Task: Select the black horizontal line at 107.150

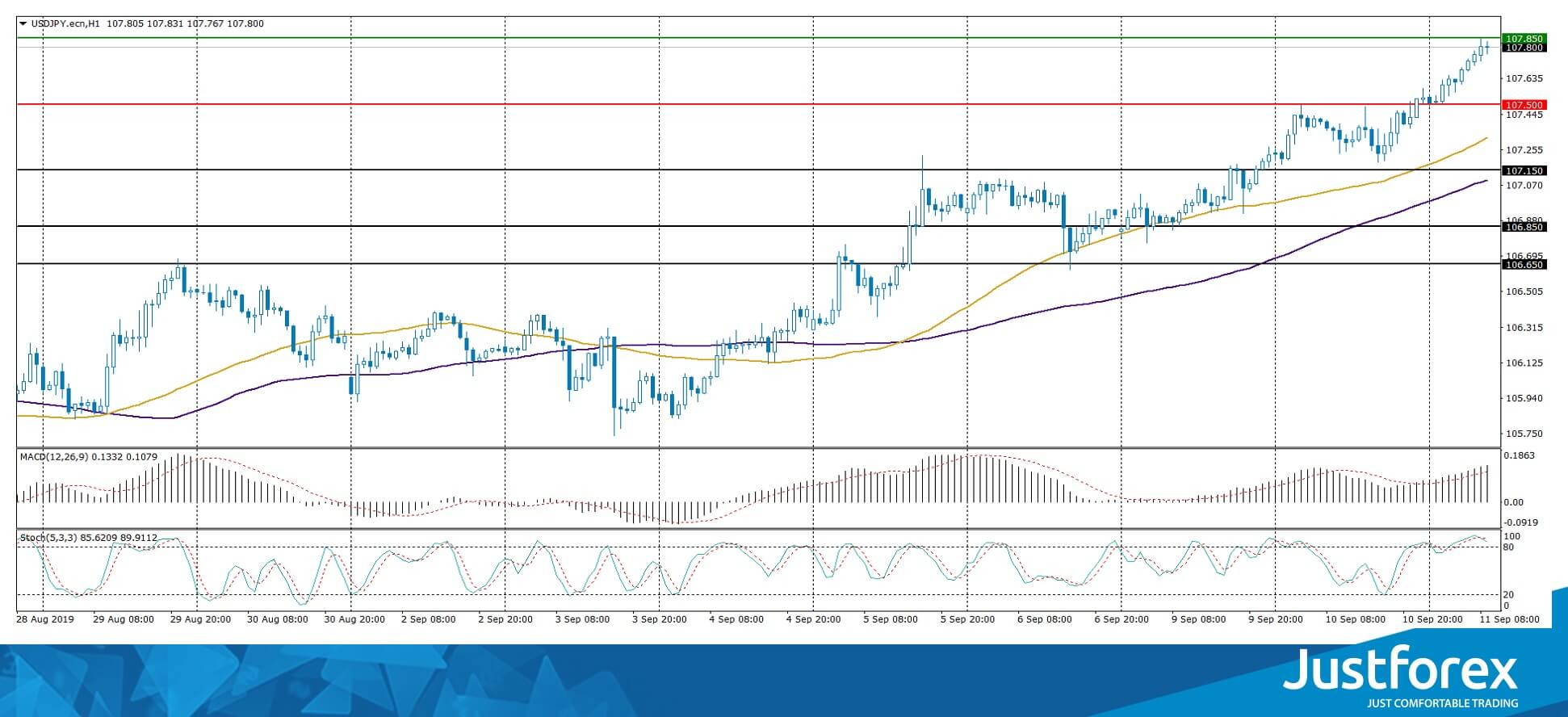Action: tap(758, 170)
